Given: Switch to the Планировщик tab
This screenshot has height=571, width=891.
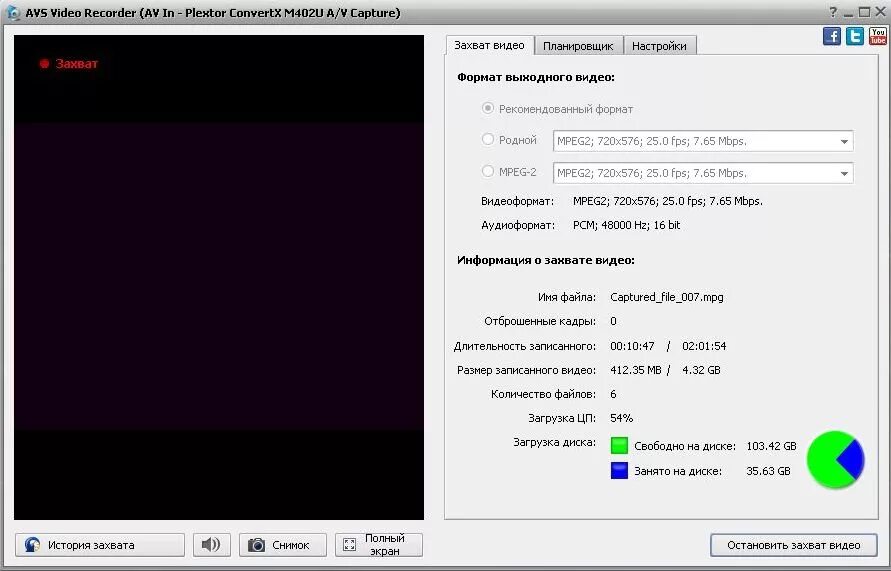Looking at the screenshot, I should [x=578, y=46].
